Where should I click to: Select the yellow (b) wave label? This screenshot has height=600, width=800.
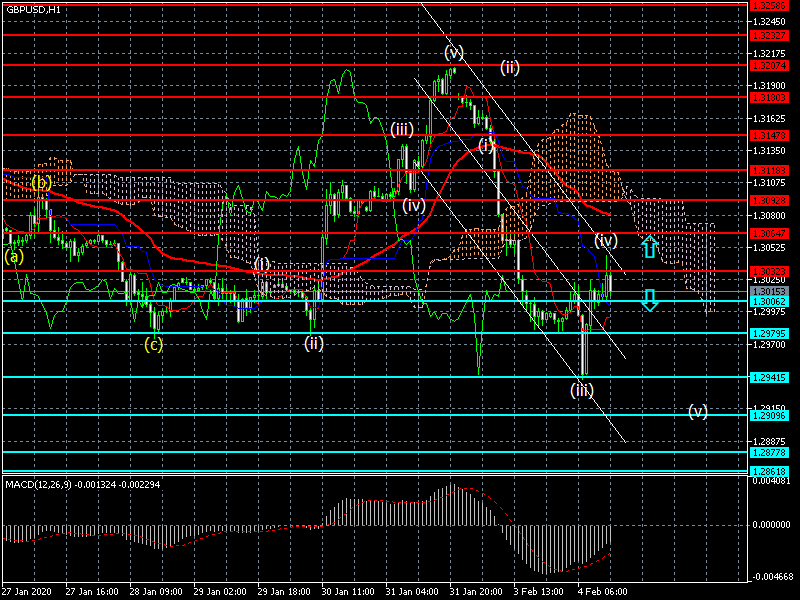41,182
